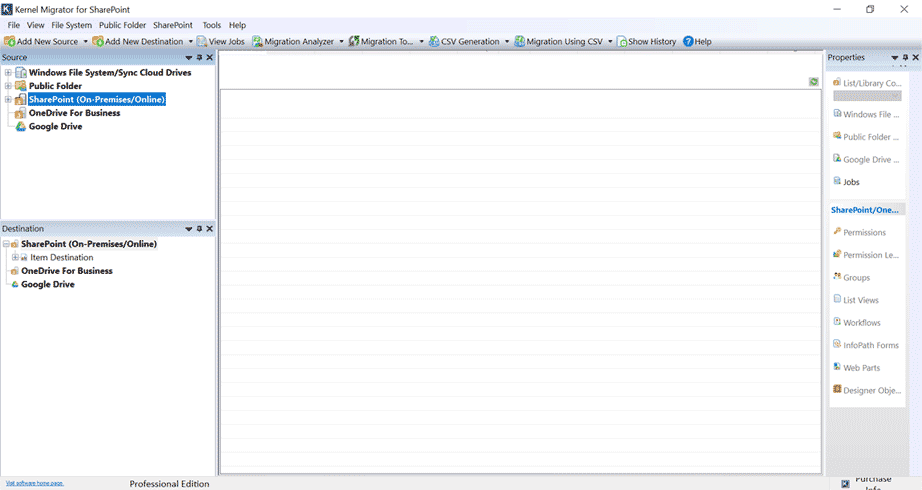Click the List/Library Co... properties item
Screen dimensions: 922x490
867,83
